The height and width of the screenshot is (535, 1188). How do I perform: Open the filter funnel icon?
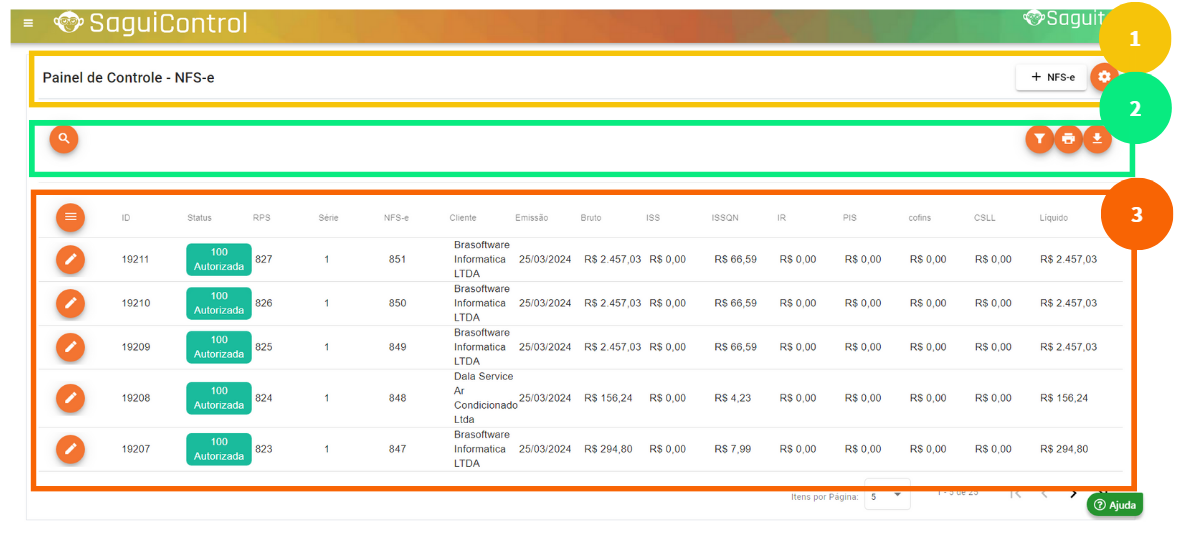[x=1040, y=139]
